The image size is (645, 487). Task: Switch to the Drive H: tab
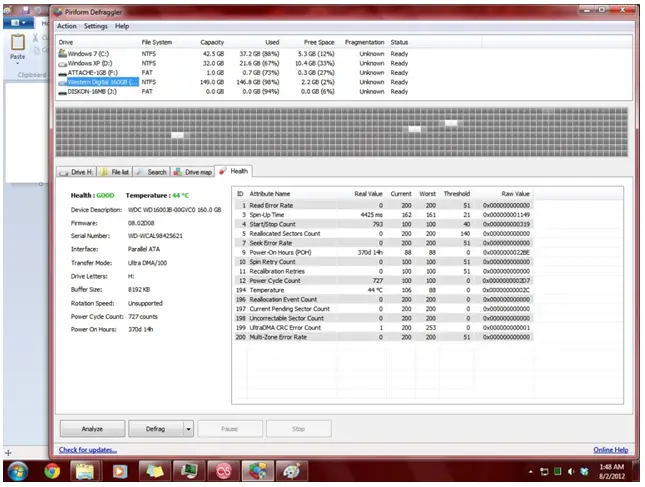77,172
